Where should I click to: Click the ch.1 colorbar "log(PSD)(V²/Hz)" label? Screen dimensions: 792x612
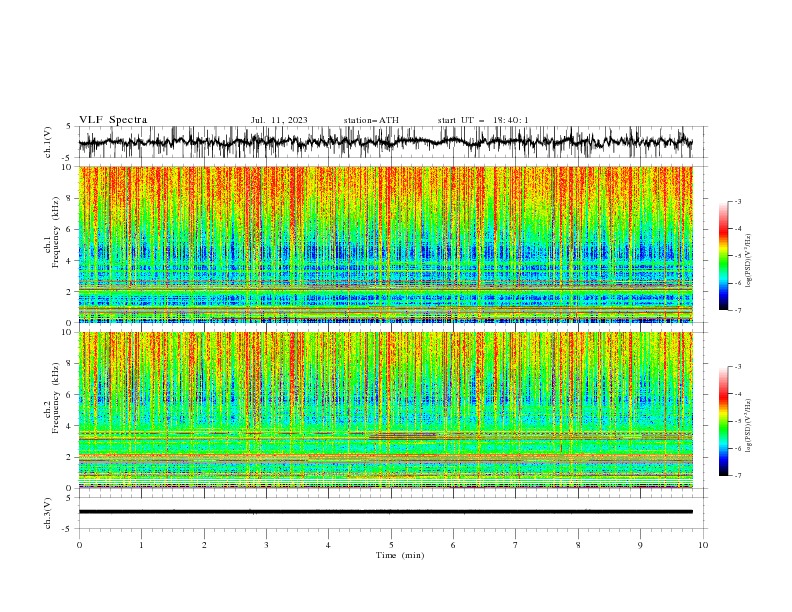coord(748,261)
